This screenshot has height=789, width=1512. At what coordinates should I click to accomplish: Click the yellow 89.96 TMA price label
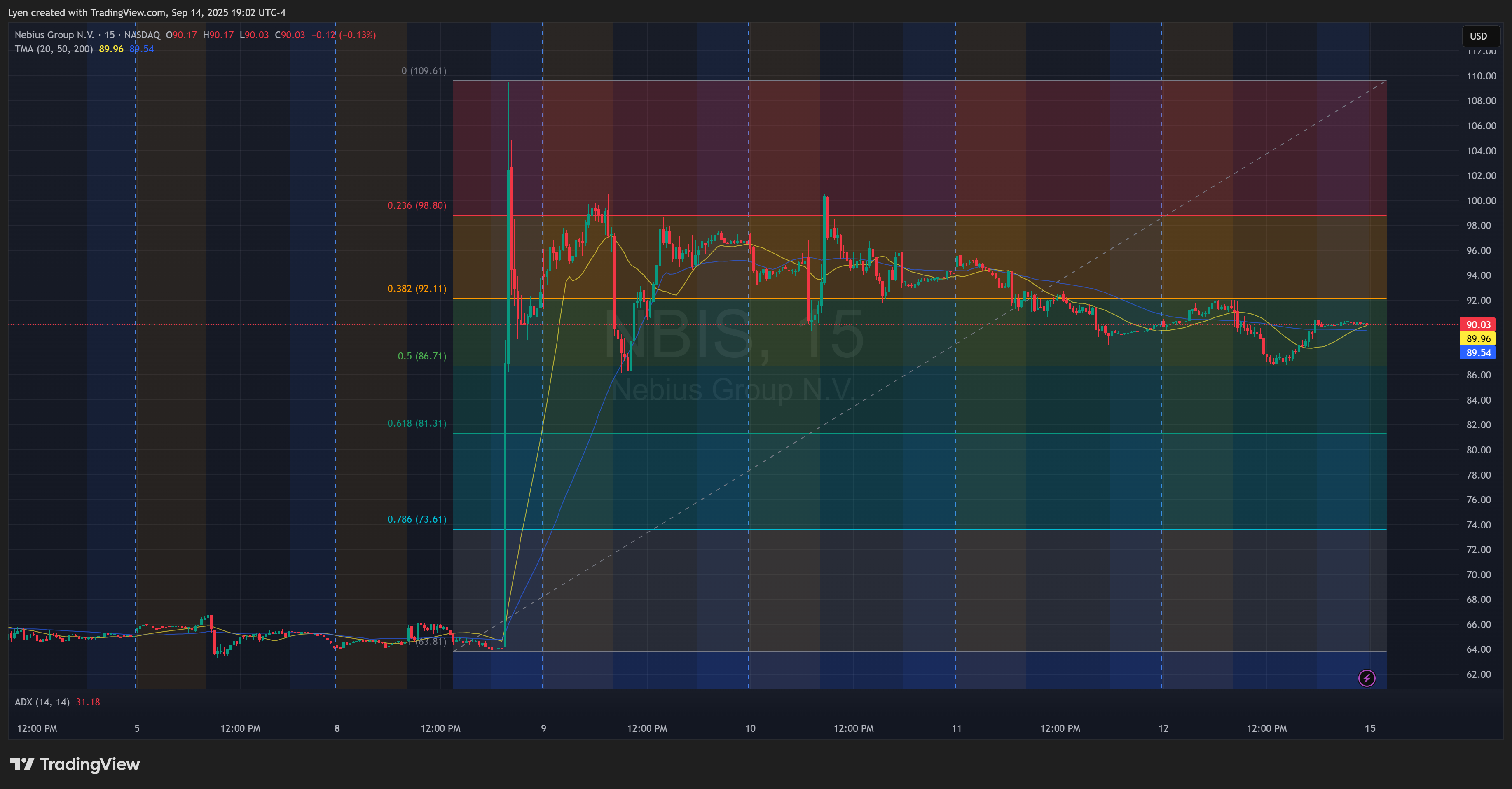click(x=1477, y=338)
